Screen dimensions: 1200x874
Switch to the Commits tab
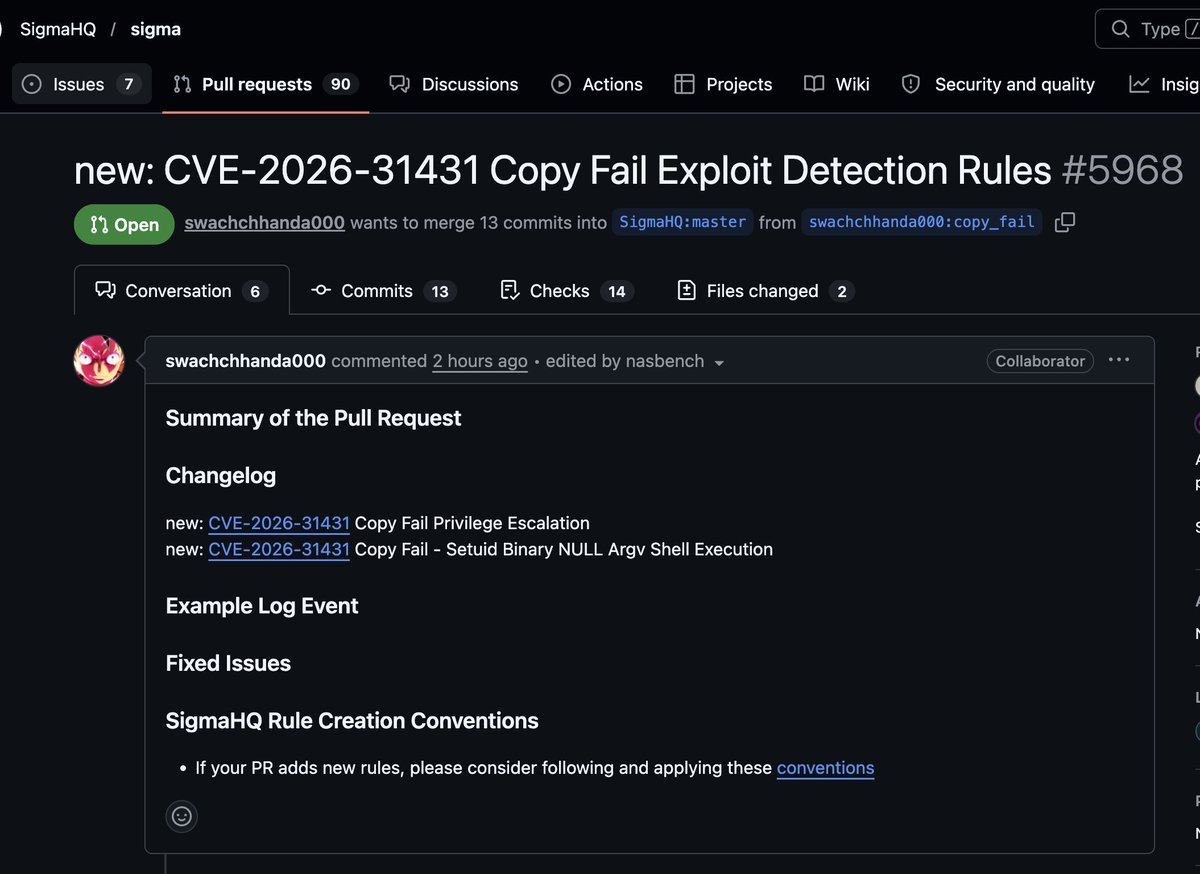[x=384, y=291]
